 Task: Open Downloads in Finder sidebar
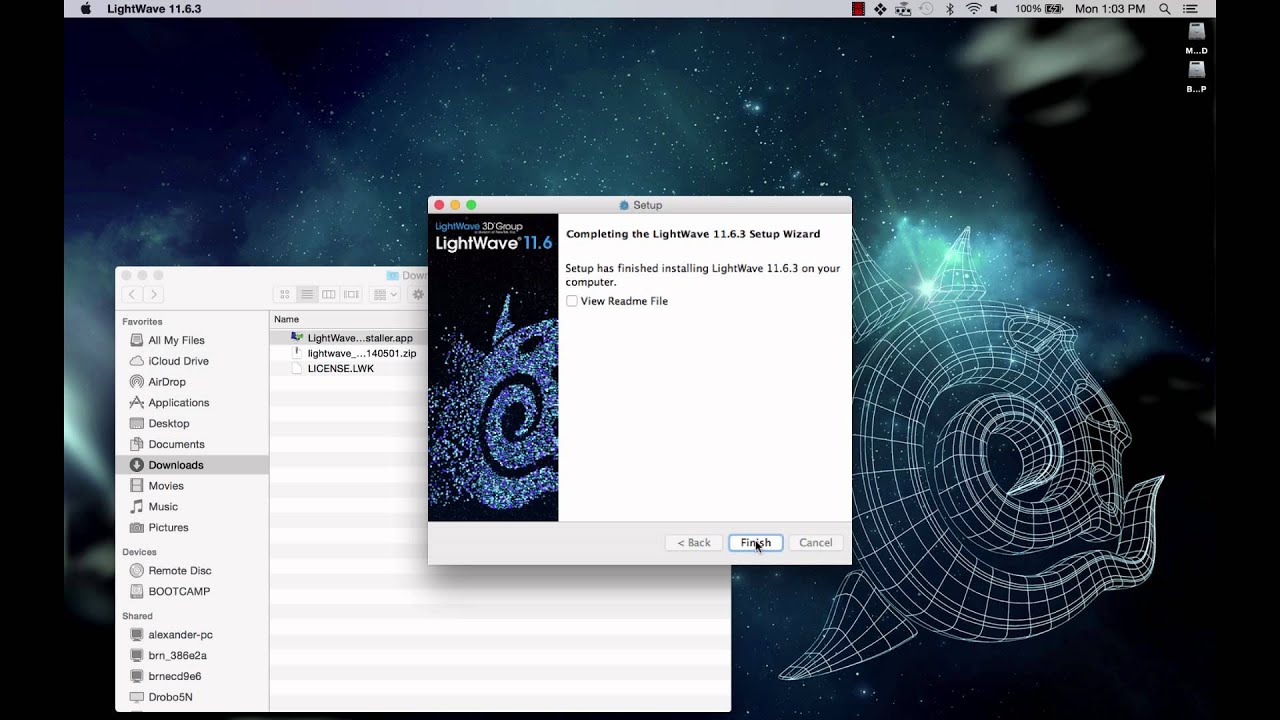point(192,465)
